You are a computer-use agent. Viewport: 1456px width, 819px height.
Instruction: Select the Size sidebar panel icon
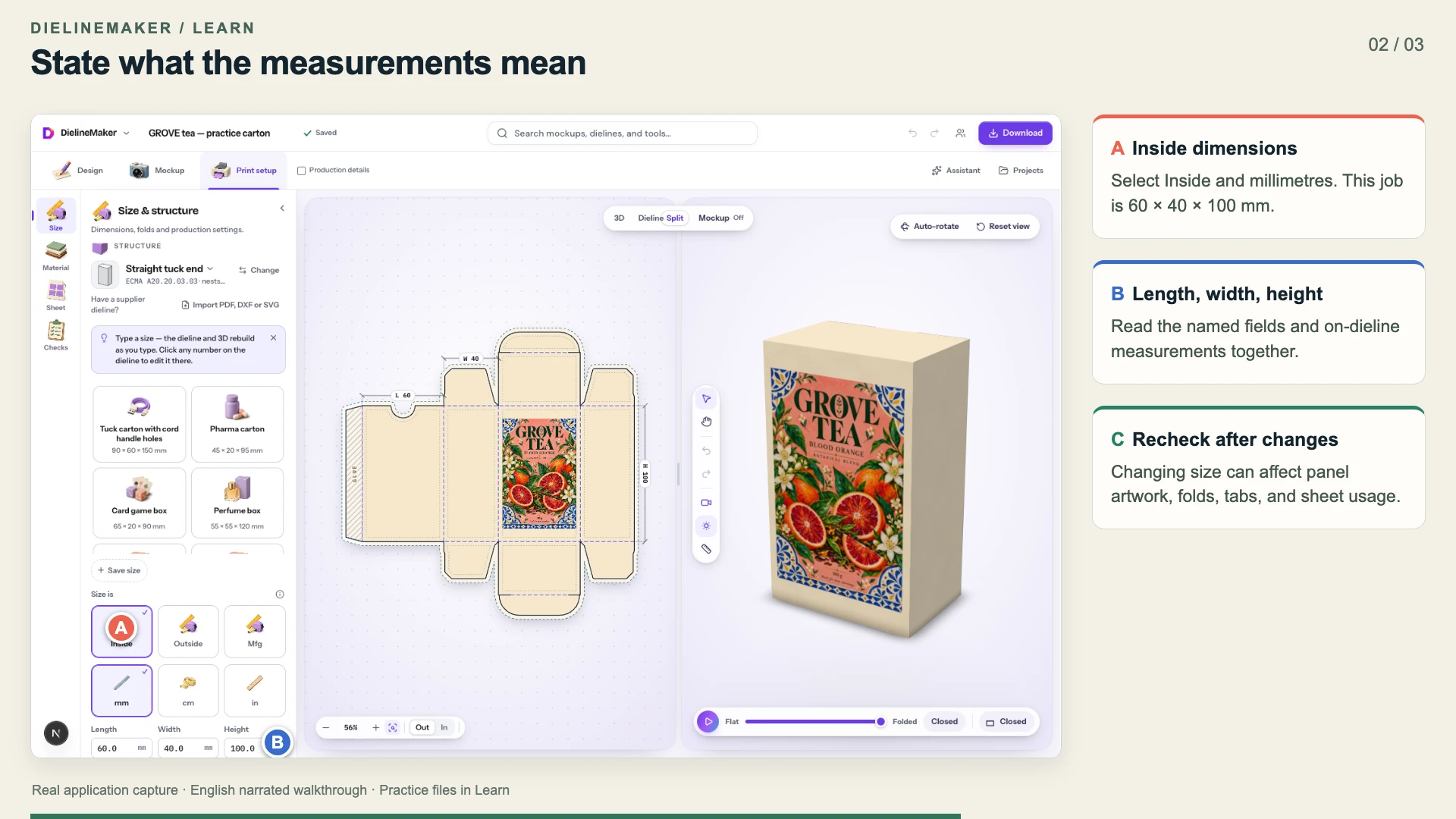55,215
